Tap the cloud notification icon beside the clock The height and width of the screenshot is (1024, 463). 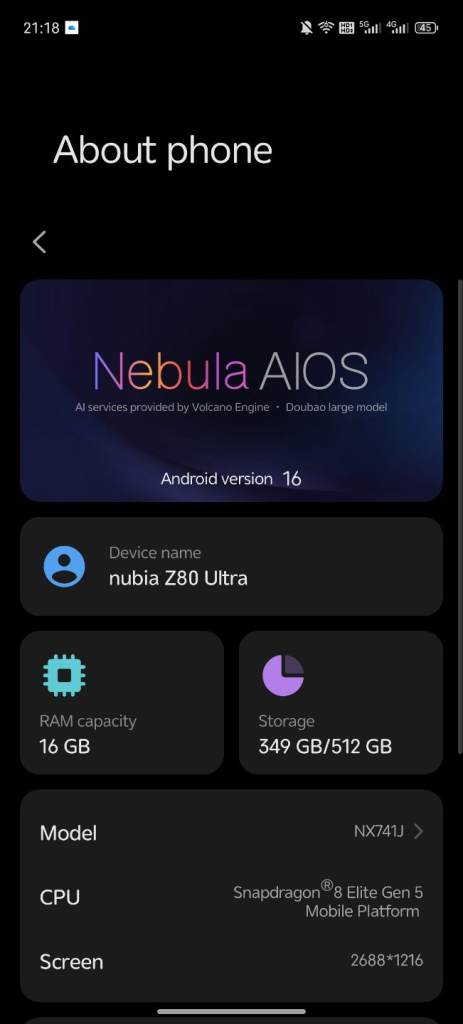(x=72, y=27)
